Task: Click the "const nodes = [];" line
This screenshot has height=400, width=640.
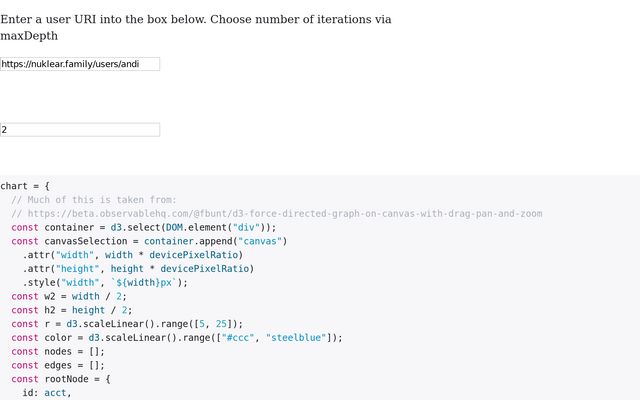Action: 58,352
